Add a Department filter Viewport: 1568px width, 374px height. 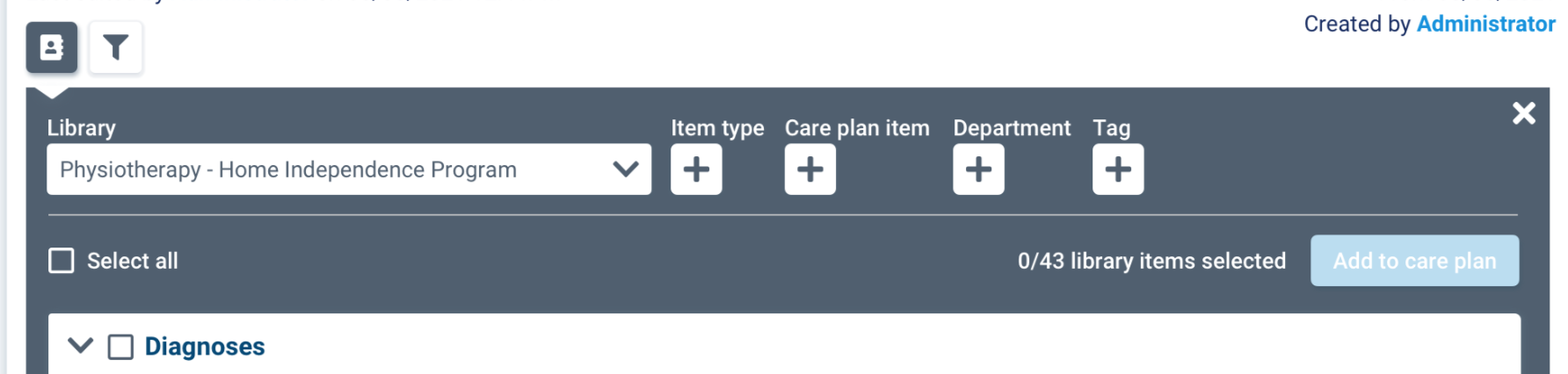pos(978,169)
